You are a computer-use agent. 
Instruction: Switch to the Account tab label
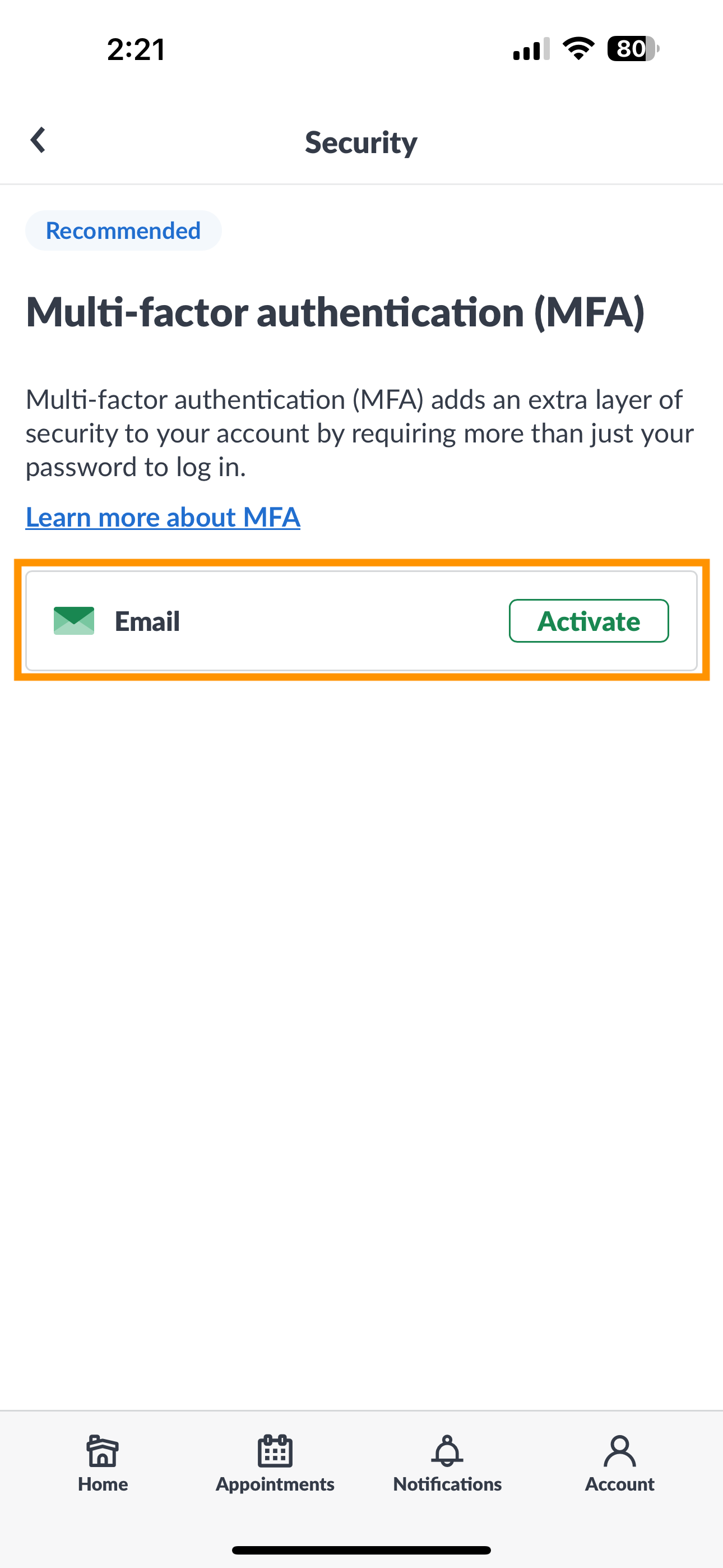[619, 1484]
